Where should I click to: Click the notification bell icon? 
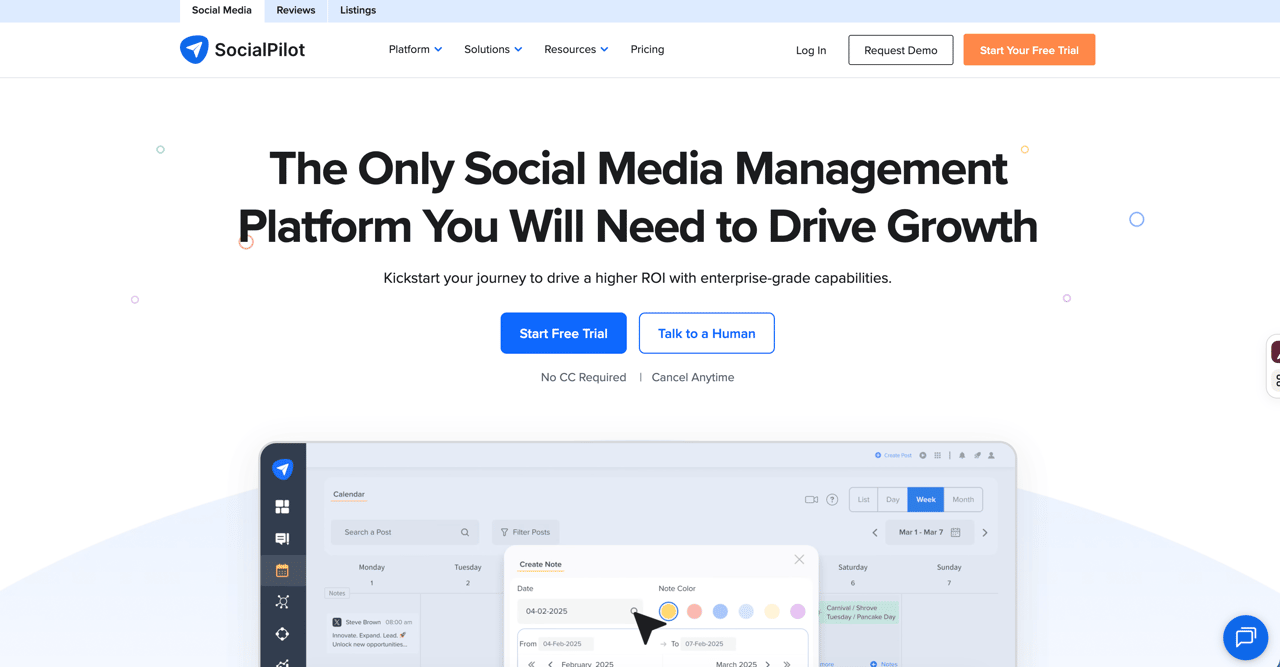point(962,455)
